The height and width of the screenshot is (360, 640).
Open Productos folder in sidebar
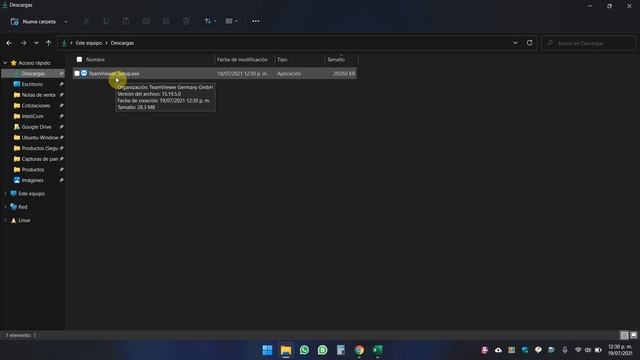pyautogui.click(x=33, y=169)
